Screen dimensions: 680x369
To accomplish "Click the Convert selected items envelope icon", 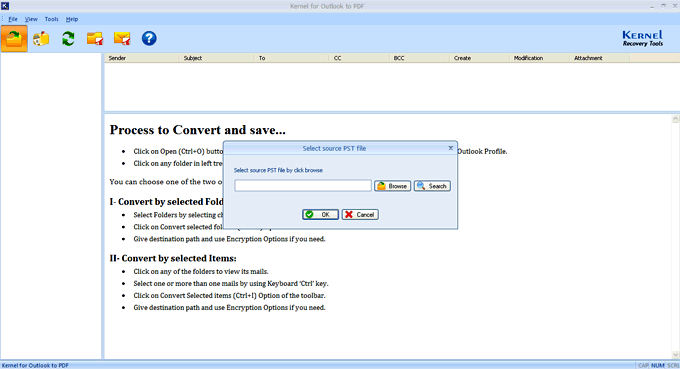I will (x=122, y=39).
